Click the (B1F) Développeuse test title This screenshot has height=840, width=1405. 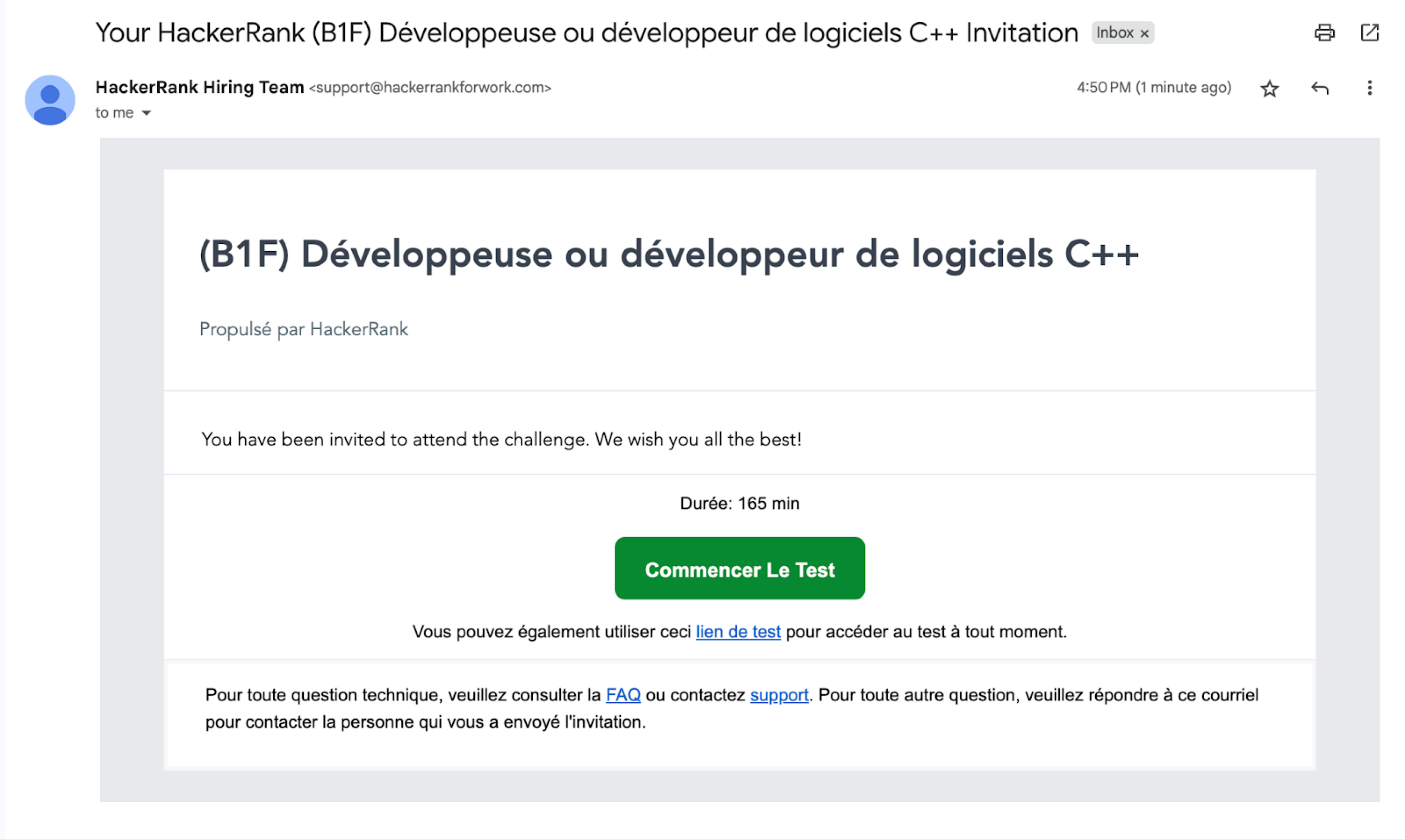pyautogui.click(x=668, y=254)
